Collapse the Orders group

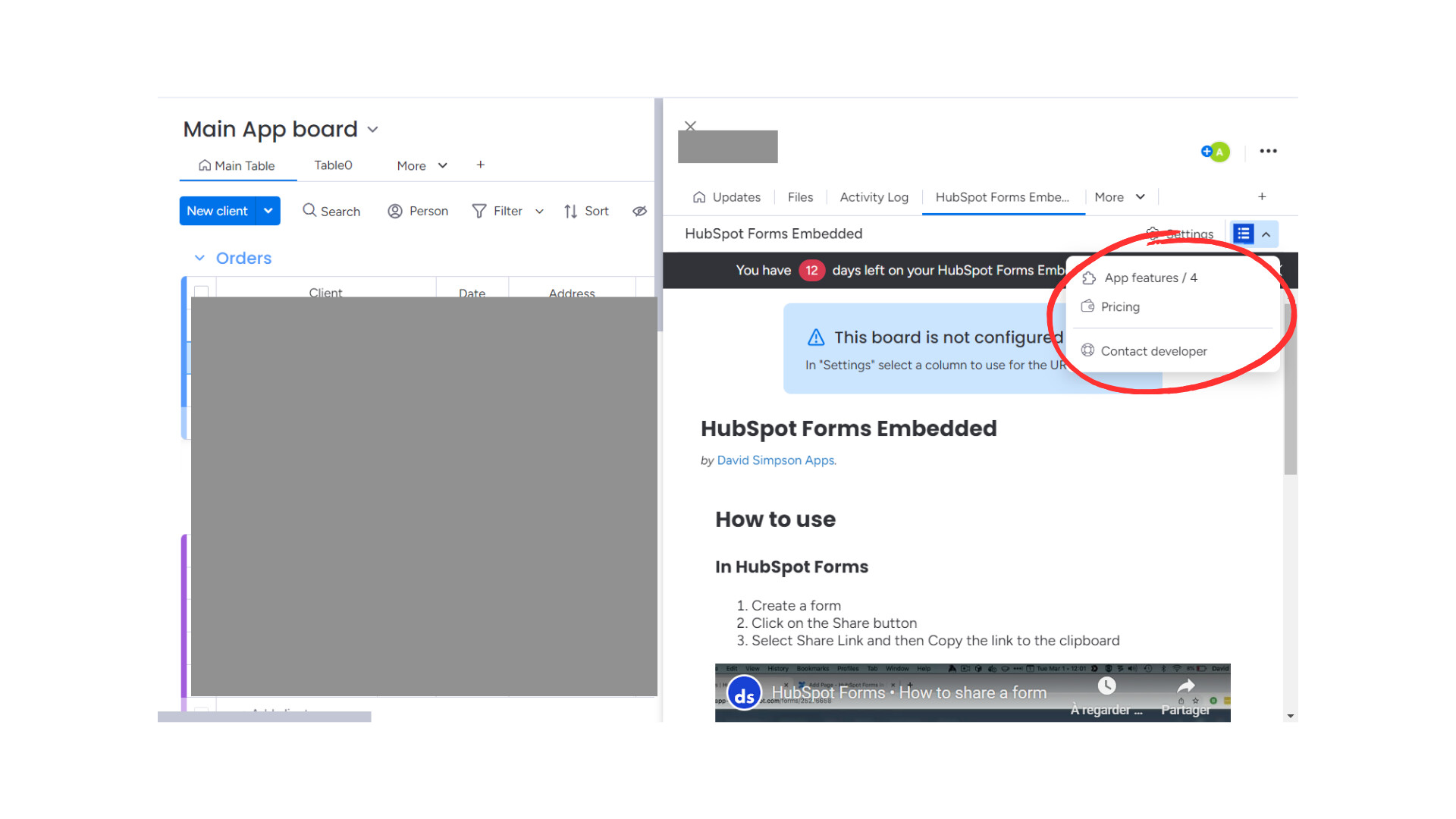[x=200, y=258]
